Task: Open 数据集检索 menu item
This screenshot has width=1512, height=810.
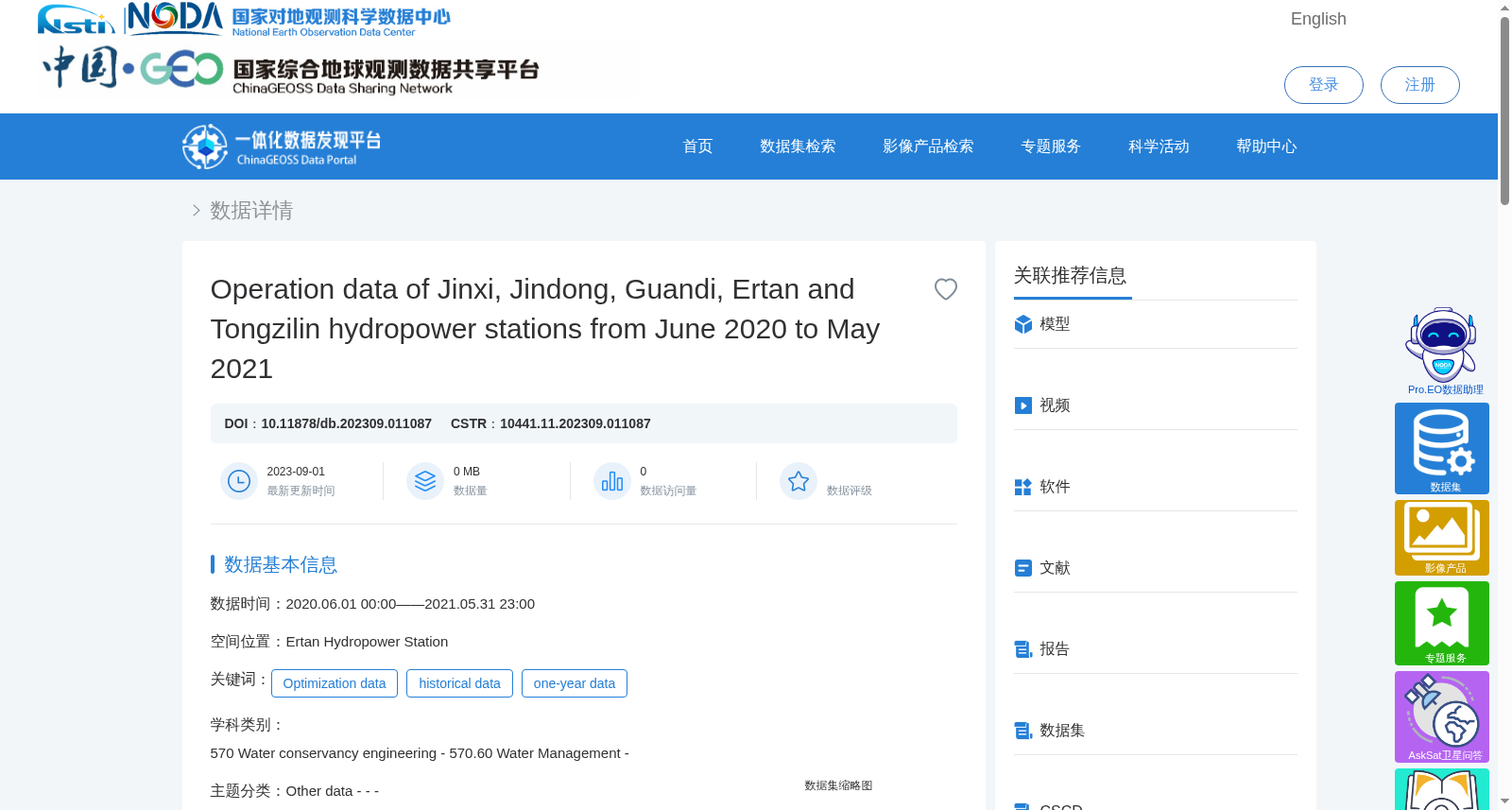Action: [798, 146]
